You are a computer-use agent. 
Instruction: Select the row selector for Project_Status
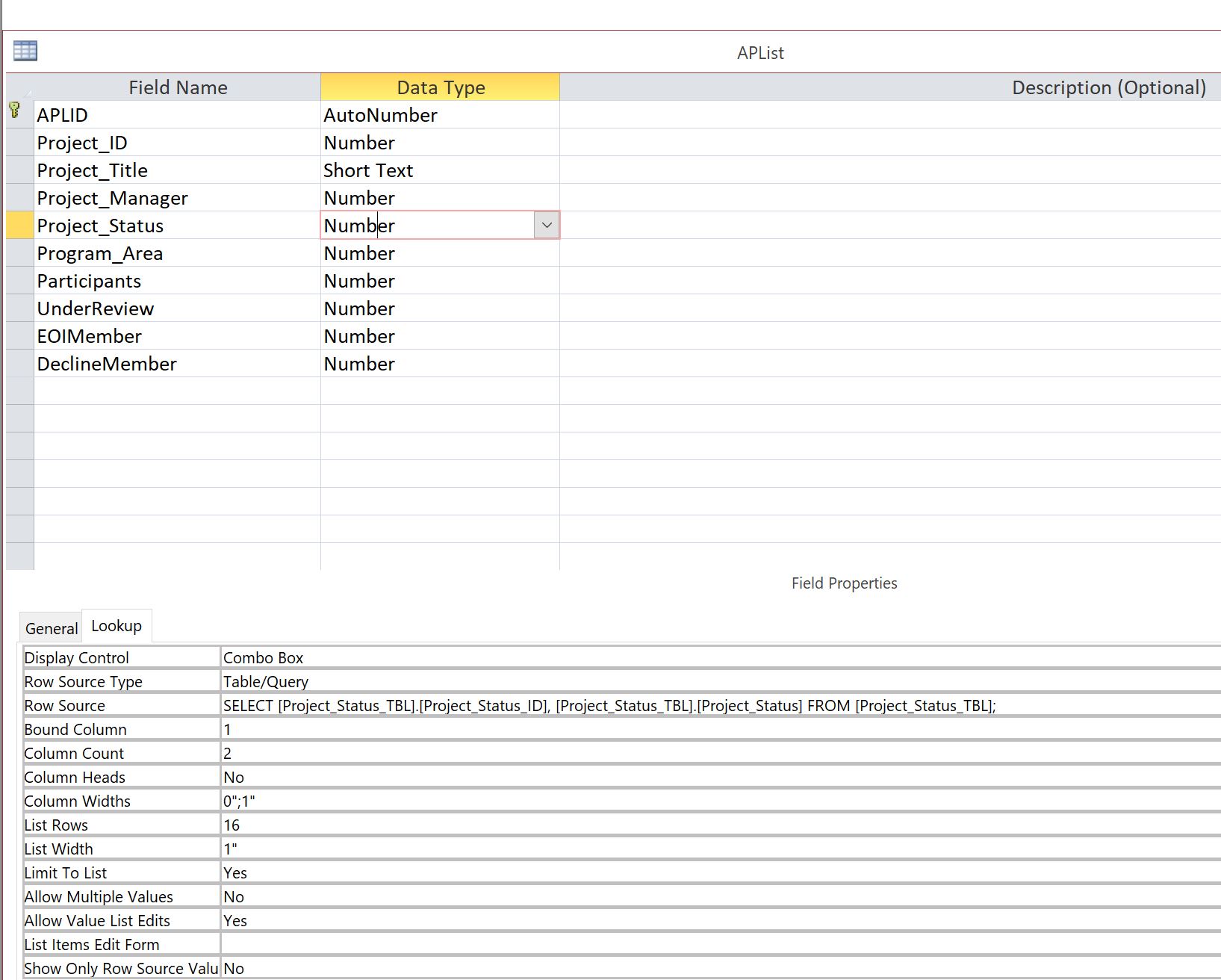19,226
